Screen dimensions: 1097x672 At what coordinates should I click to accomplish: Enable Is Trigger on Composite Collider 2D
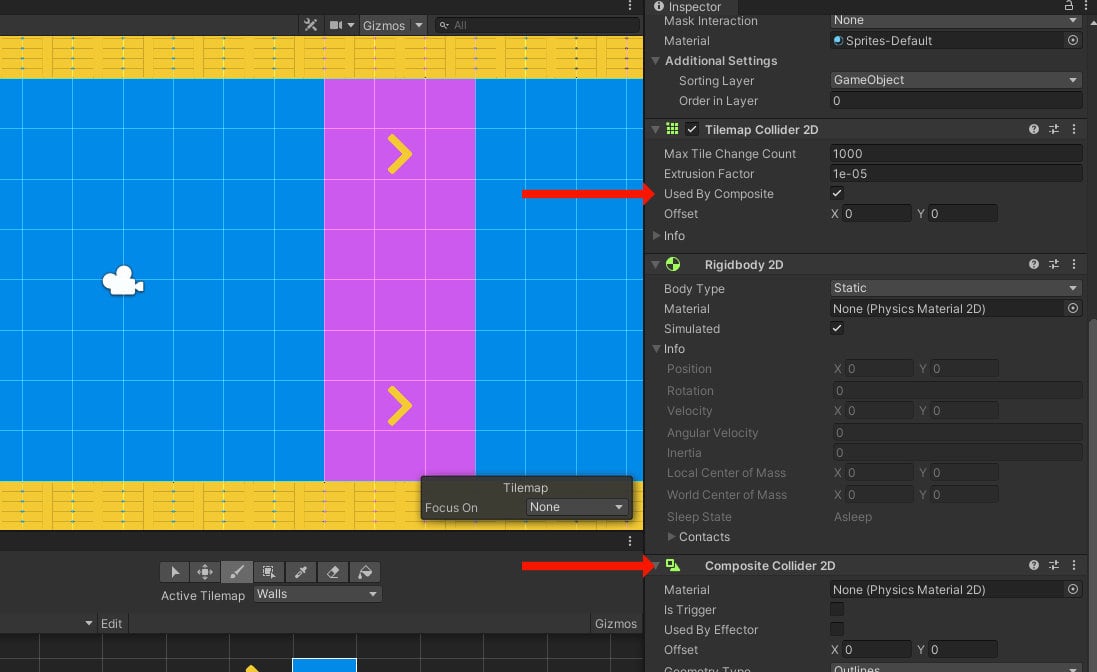tap(837, 609)
